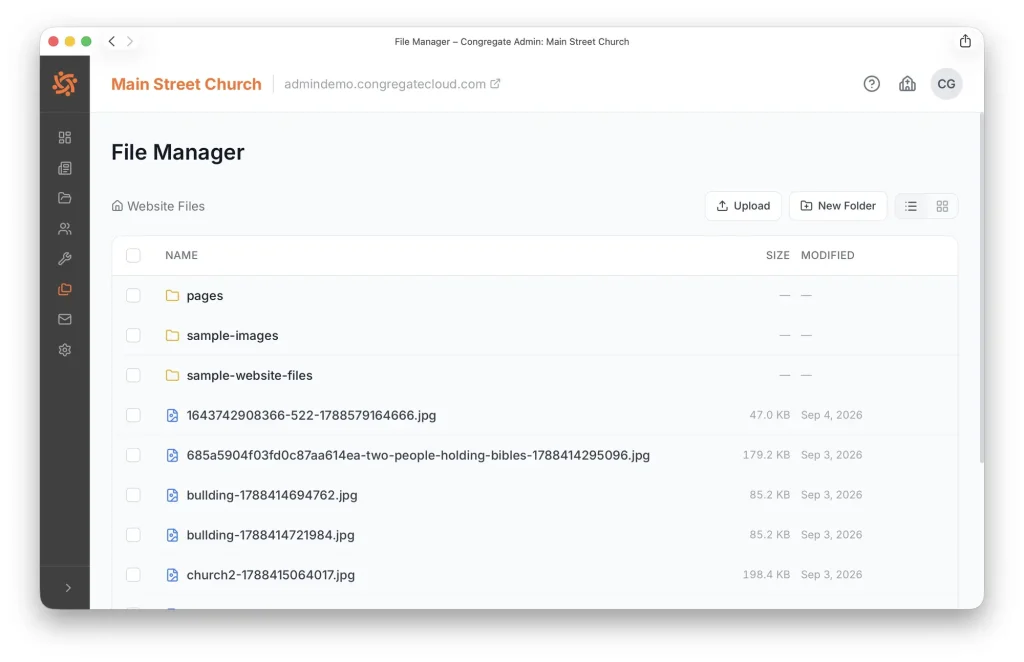Open admindemo.congregatecloud.com link
This screenshot has height=662, width=1024.
click(392, 84)
